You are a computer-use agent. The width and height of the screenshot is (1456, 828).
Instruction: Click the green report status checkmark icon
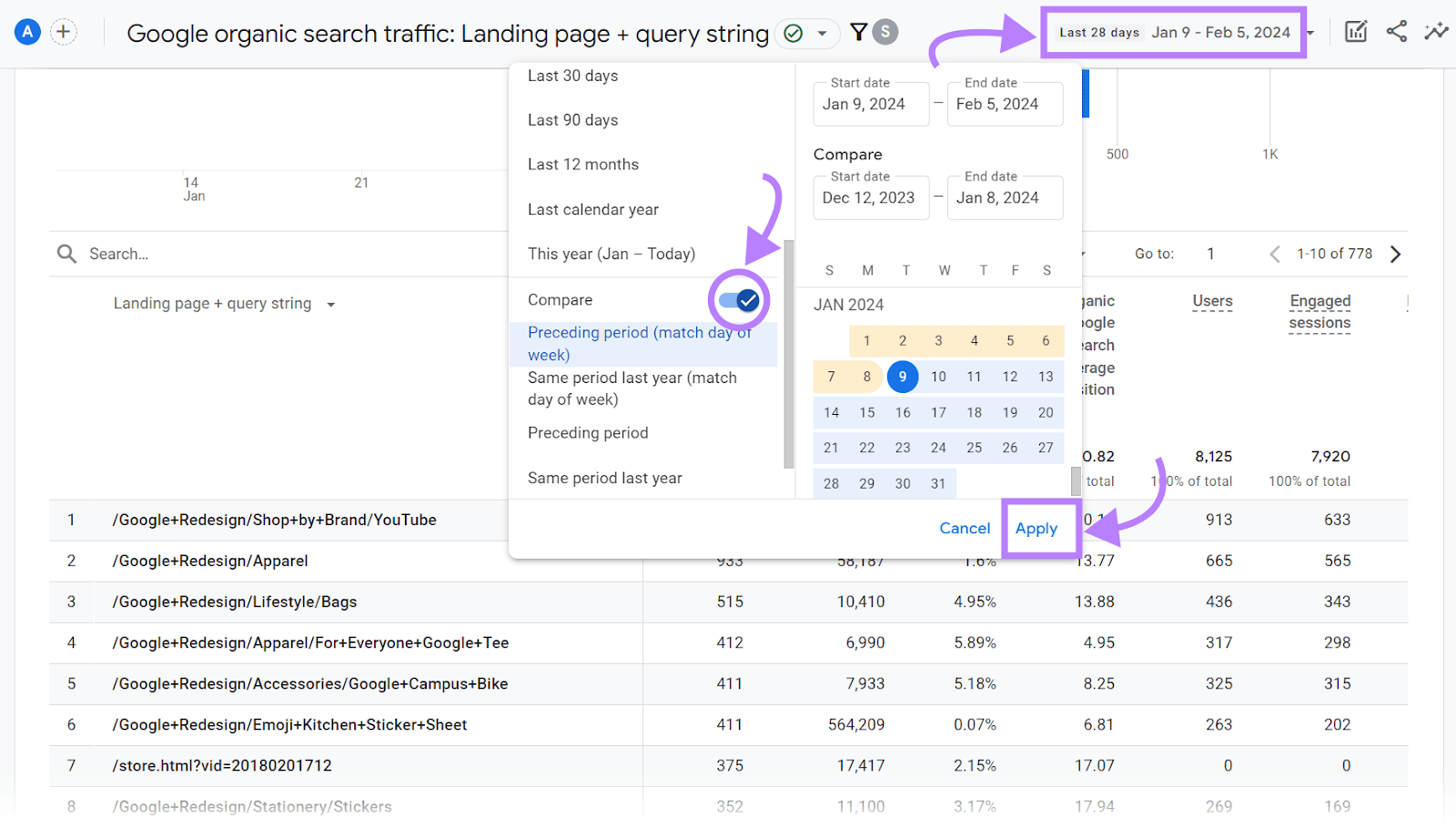click(x=794, y=34)
